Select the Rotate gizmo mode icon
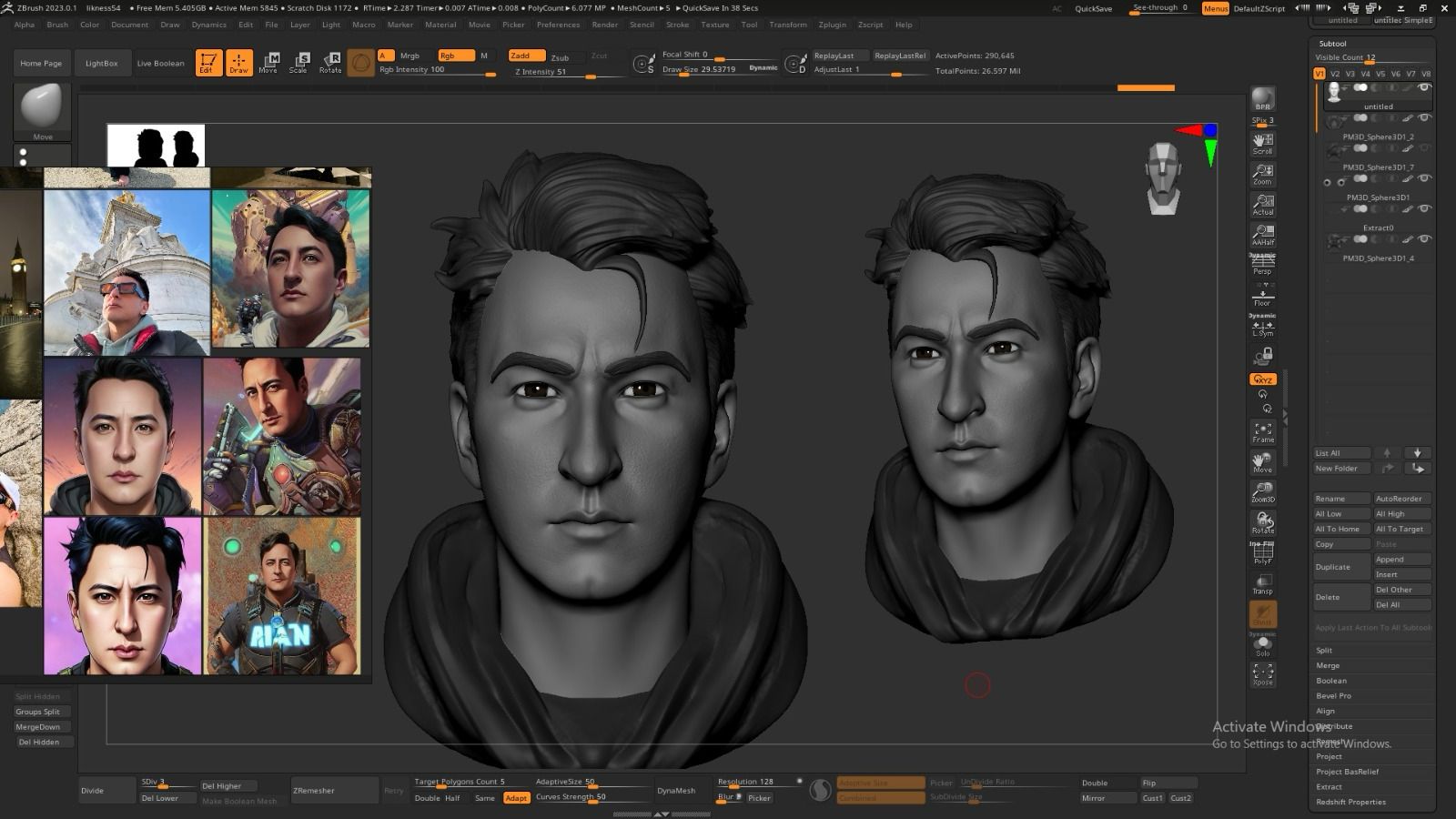Screen dimensions: 1456x819 [x=330, y=63]
